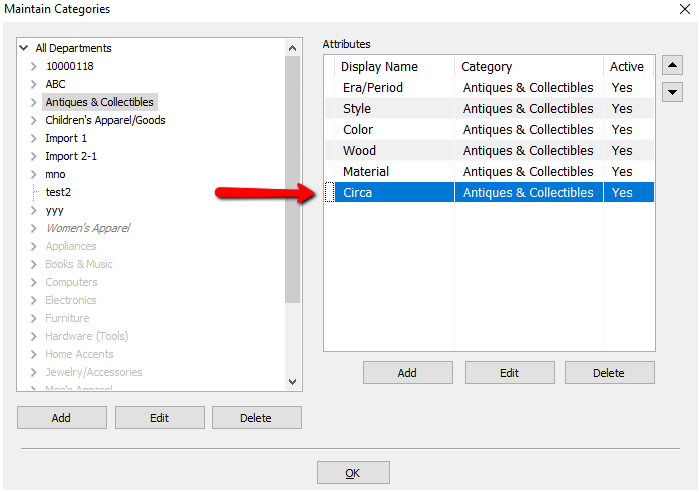Expand the Home Accents node
Viewport: 699px width, 492px height.
click(x=34, y=354)
